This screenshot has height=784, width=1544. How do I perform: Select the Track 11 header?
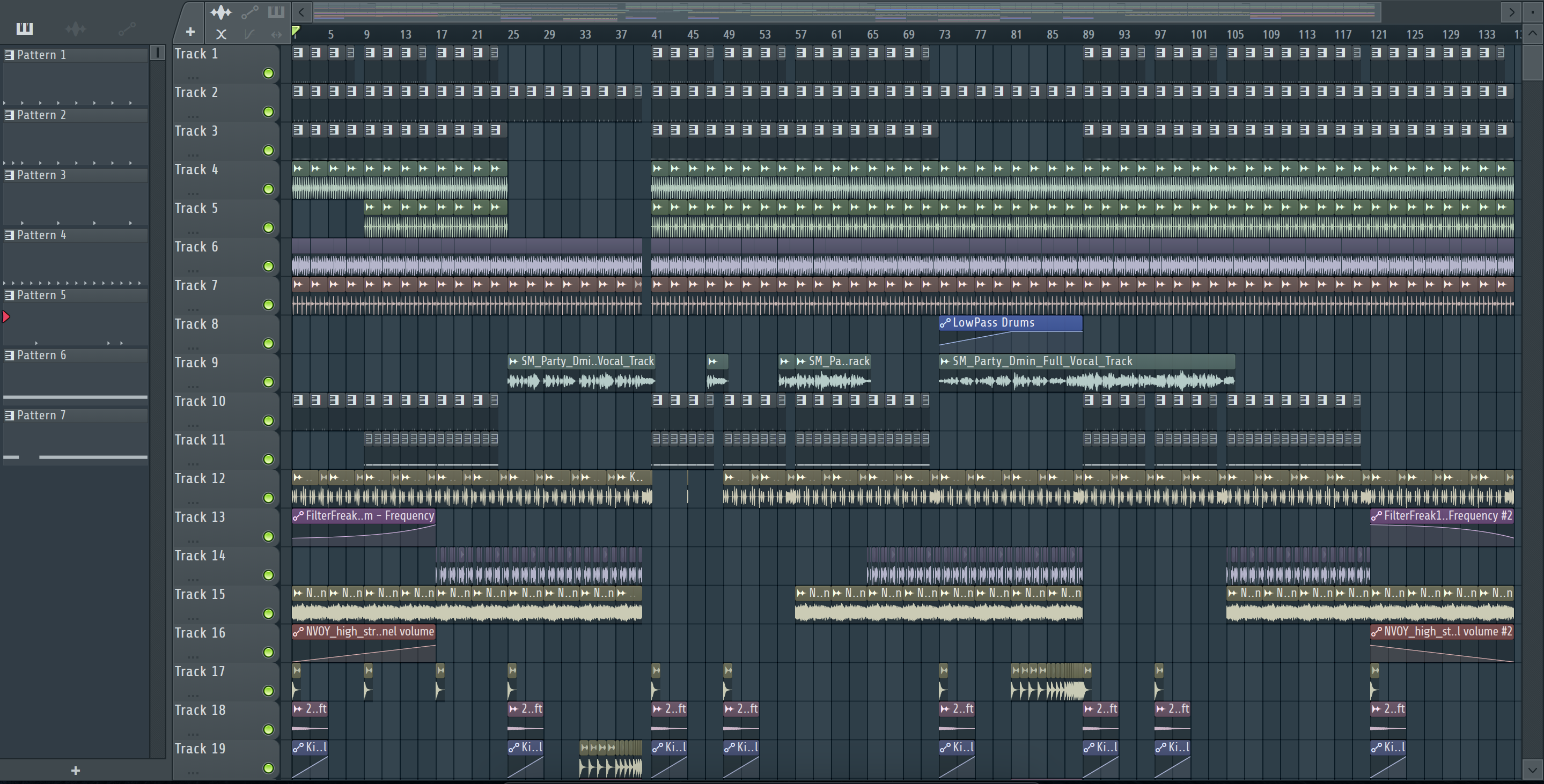[x=226, y=450]
